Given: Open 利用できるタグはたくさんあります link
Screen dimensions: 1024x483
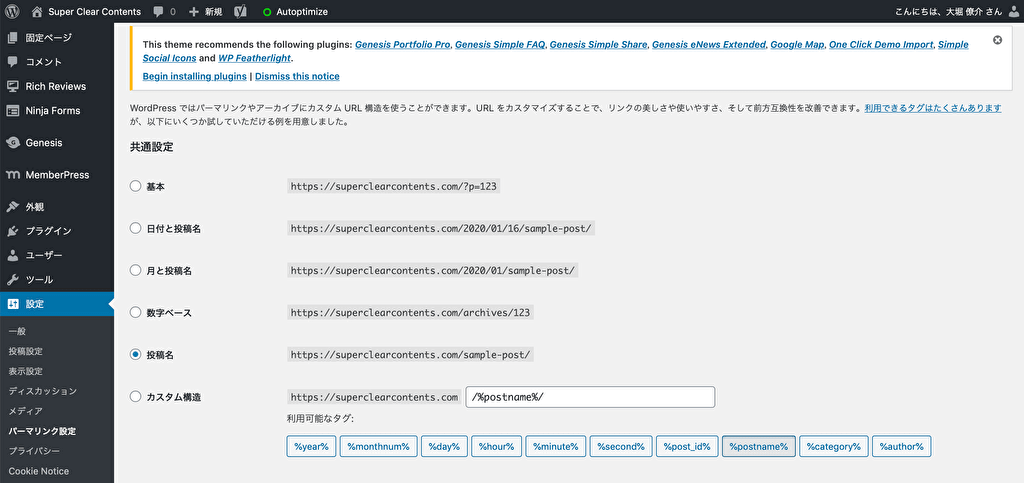Looking at the screenshot, I should point(933,108).
